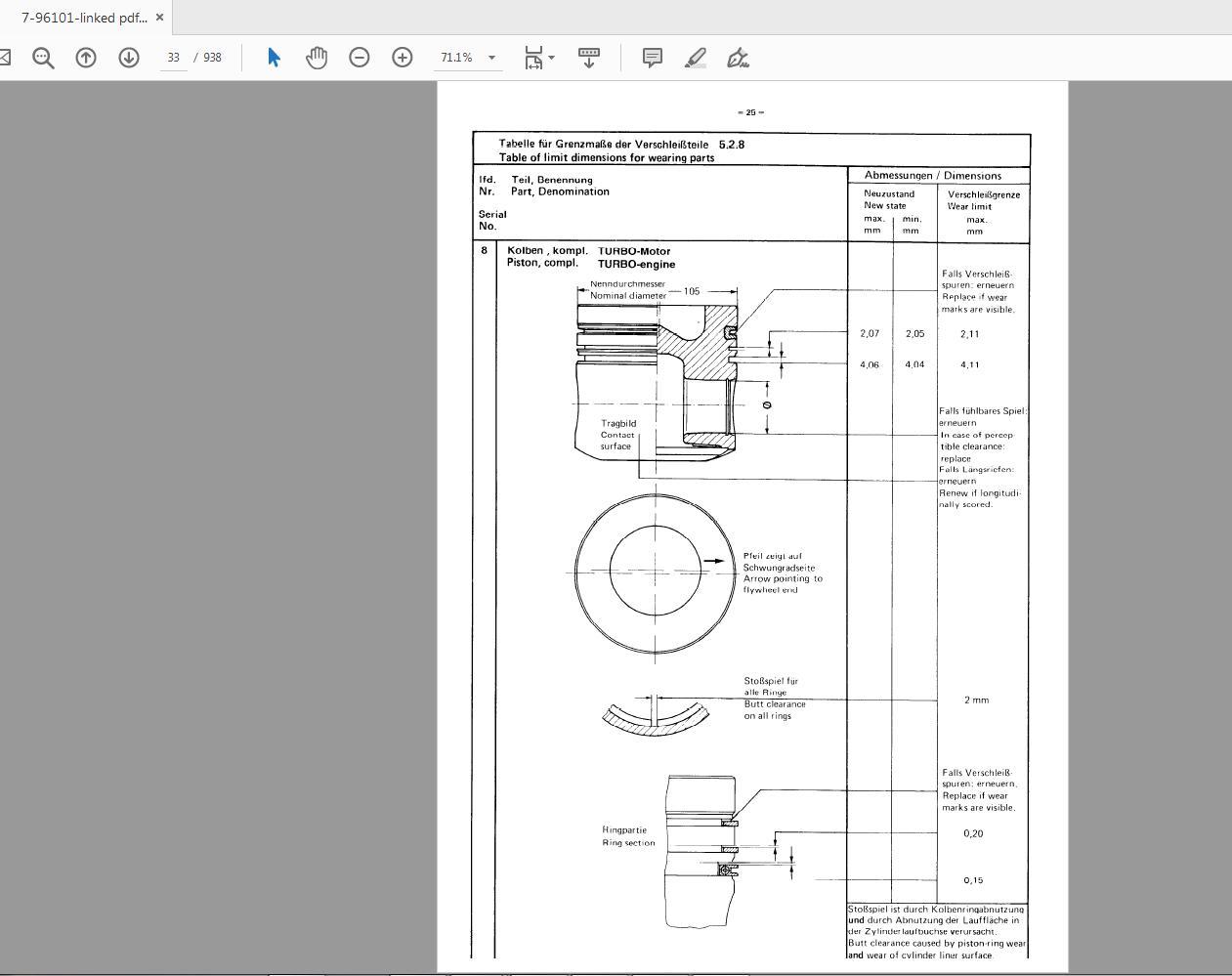
Task: Select the Highlight text tool
Action: (695, 58)
